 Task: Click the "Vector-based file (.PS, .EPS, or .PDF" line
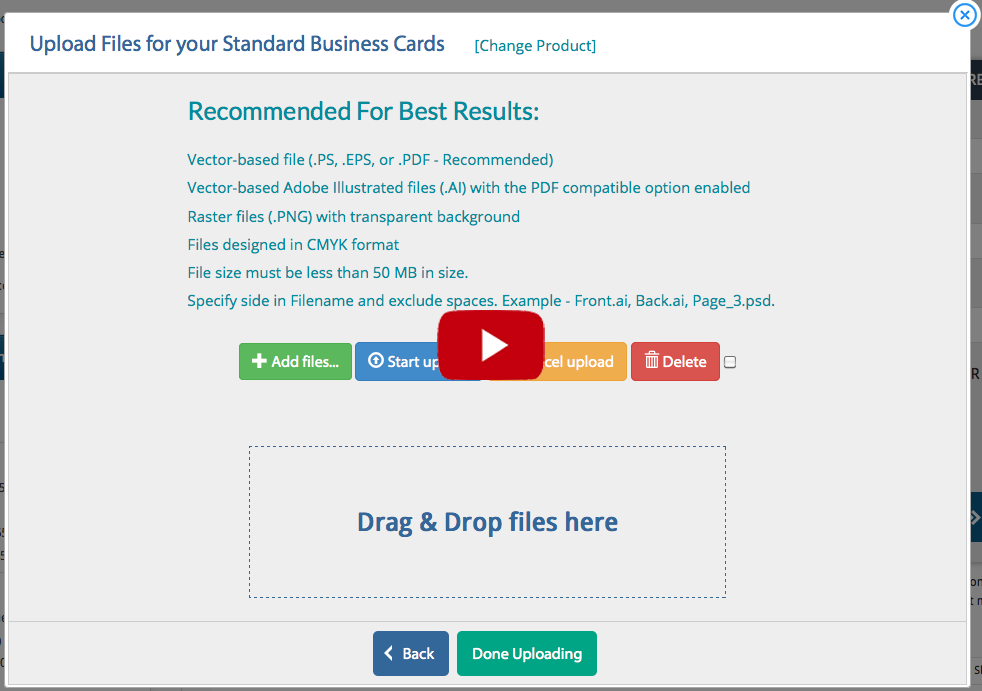[x=370, y=160]
